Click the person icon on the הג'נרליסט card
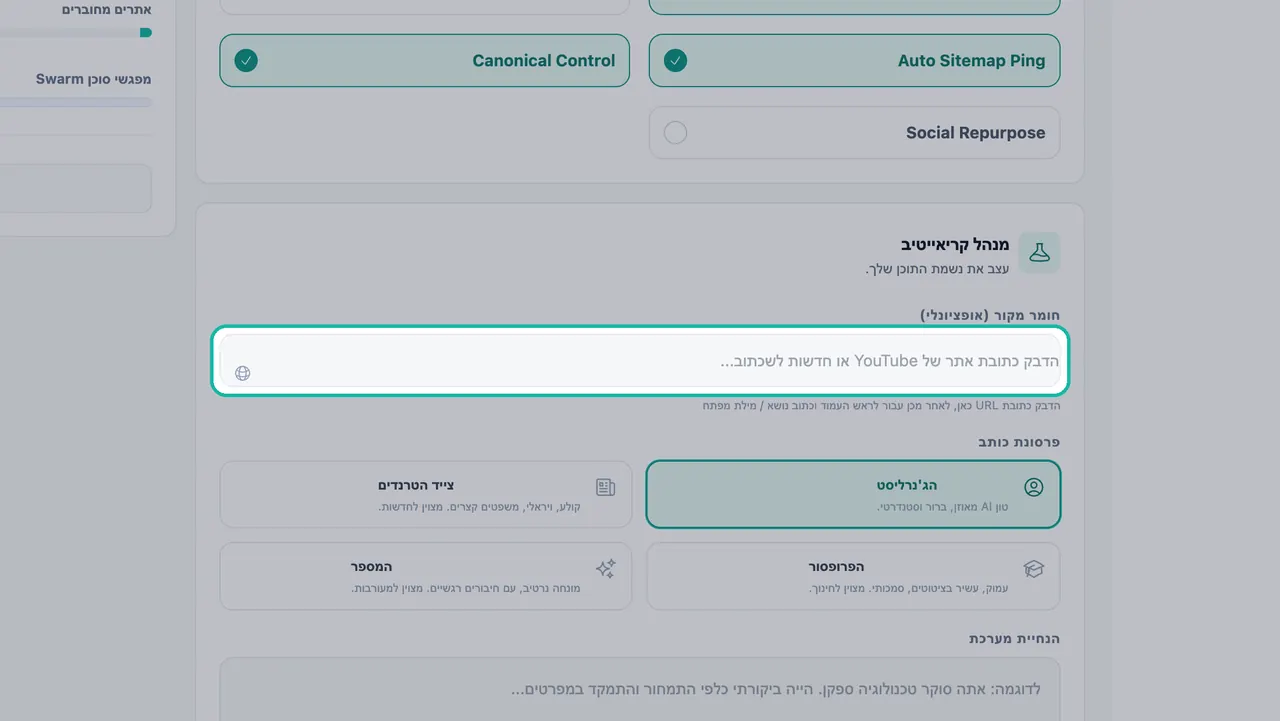Image resolution: width=1280 pixels, height=721 pixels. tap(1034, 487)
